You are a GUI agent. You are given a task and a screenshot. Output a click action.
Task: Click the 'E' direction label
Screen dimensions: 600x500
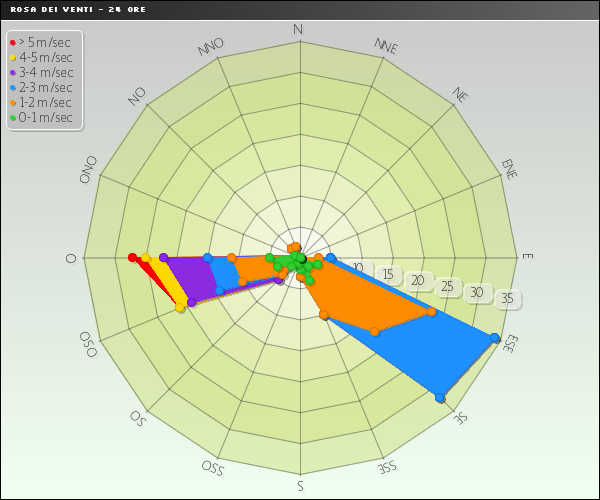point(527,257)
